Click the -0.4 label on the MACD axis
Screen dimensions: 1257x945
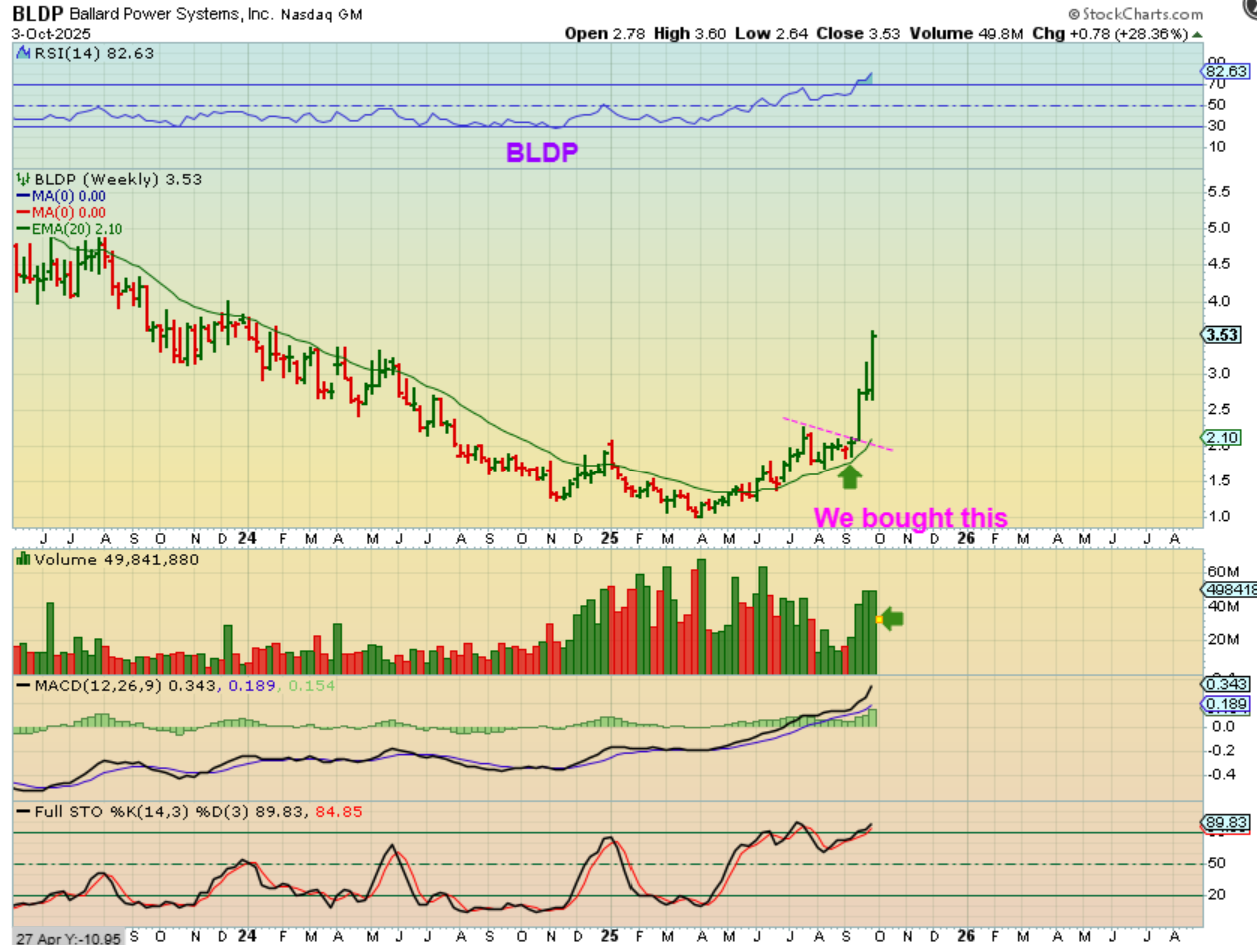tap(1220, 773)
